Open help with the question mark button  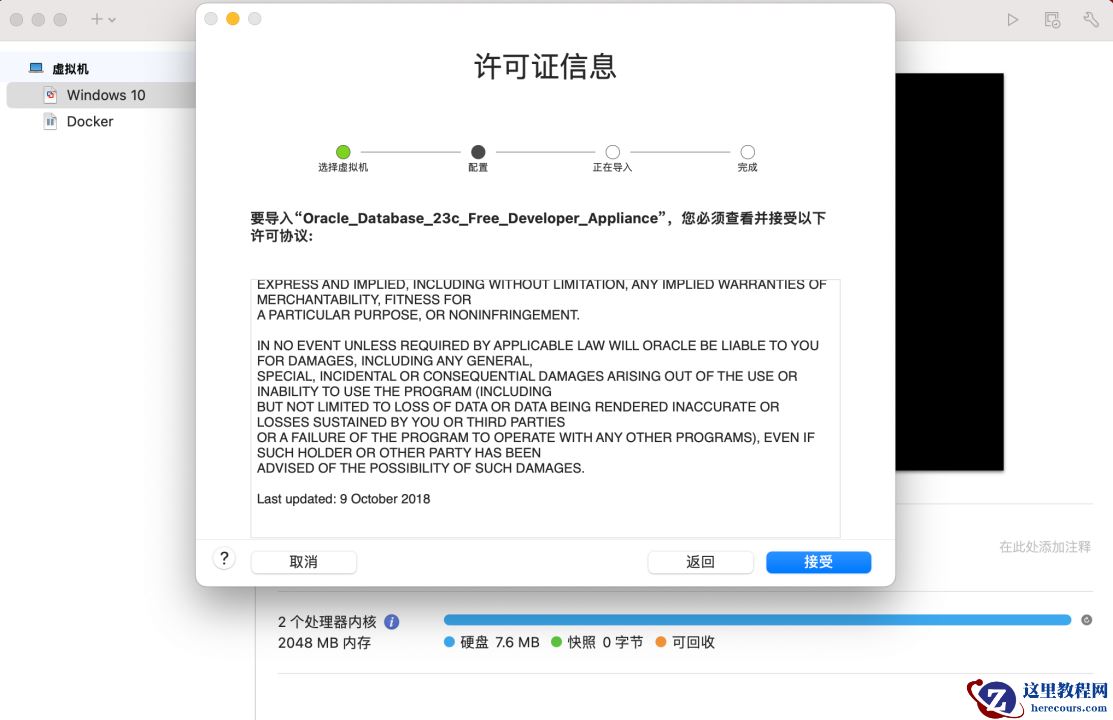[224, 559]
